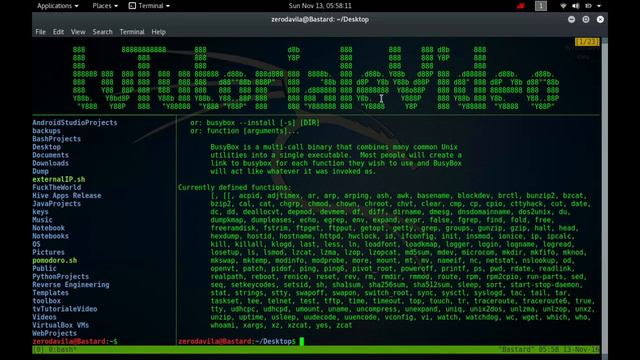Click the Music directory entry
The image size is (640, 360).
pos(42,220)
